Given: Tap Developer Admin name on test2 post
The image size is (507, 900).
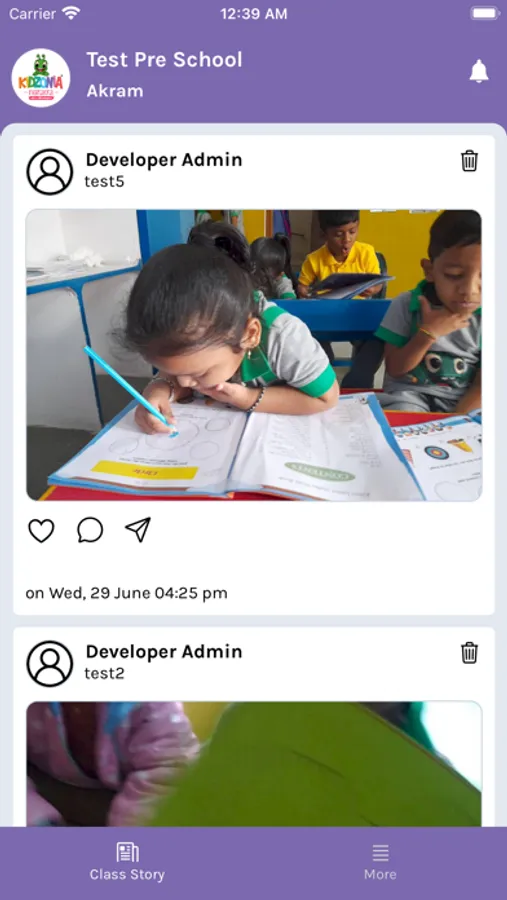Looking at the screenshot, I should 164,651.
